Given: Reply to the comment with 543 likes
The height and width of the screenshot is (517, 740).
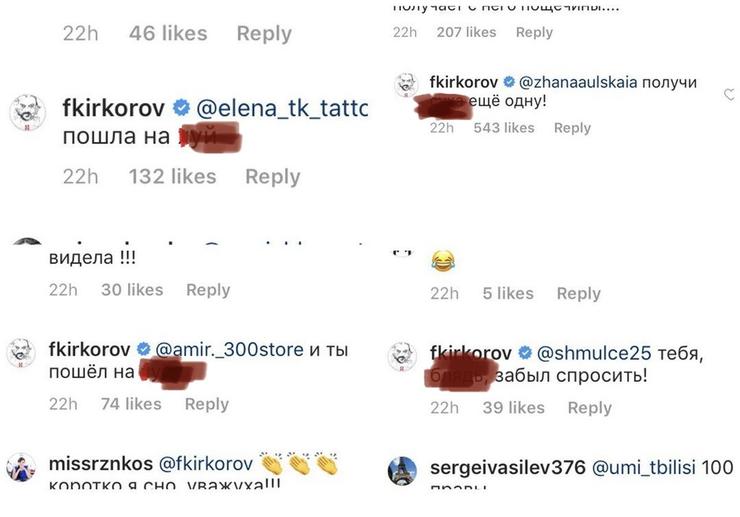Looking at the screenshot, I should pos(572,128).
